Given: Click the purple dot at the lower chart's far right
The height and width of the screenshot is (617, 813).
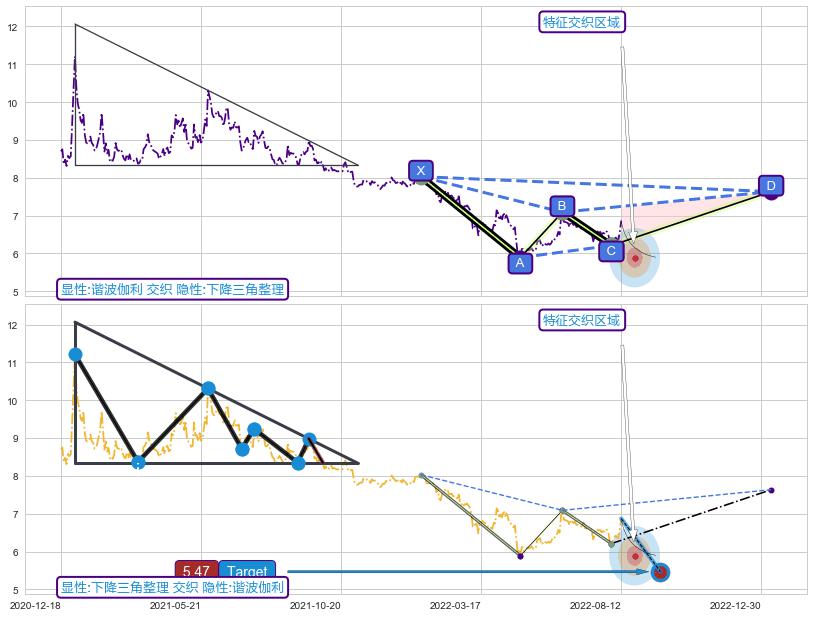Looking at the screenshot, I should pos(771,490).
